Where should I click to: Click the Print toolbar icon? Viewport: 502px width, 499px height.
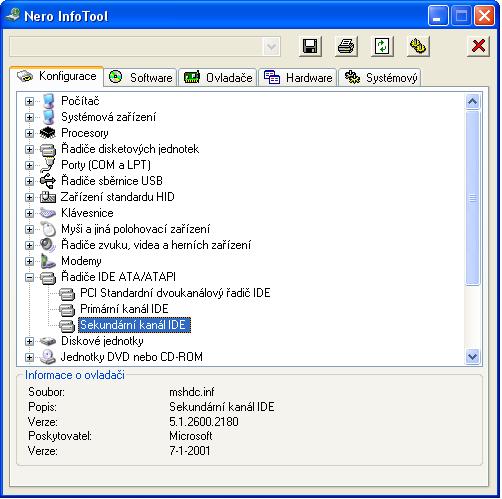pyautogui.click(x=346, y=46)
